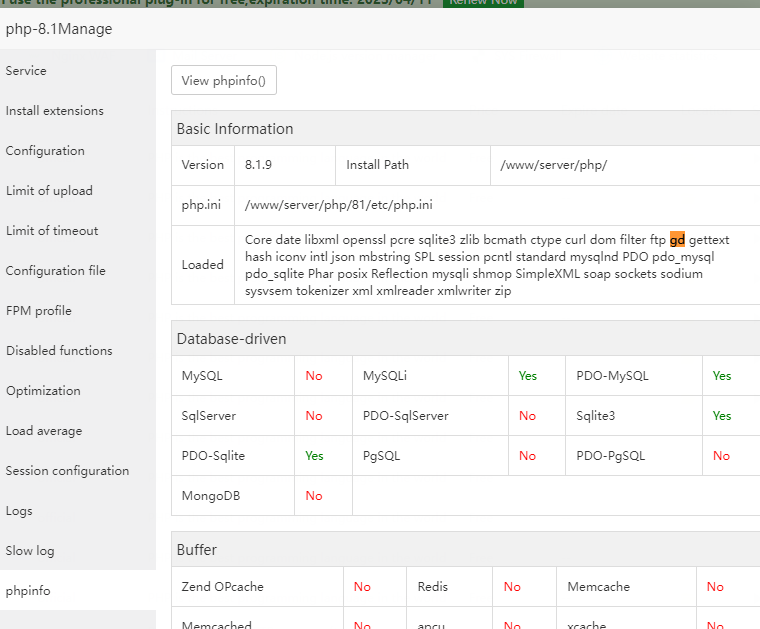Click the highlighted gd extension text
The height and width of the screenshot is (629, 760).
point(677,240)
